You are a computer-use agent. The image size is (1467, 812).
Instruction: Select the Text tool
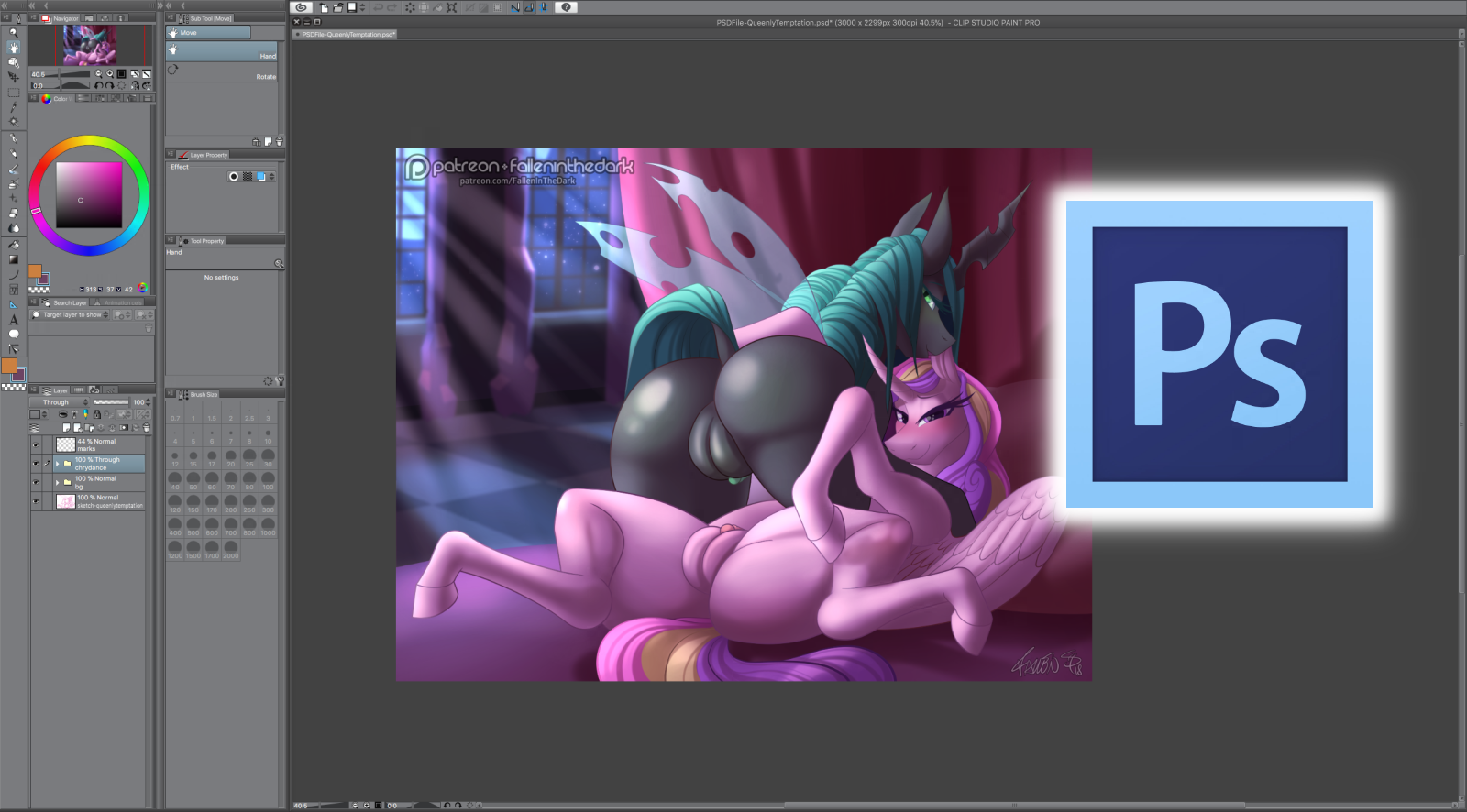[13, 320]
